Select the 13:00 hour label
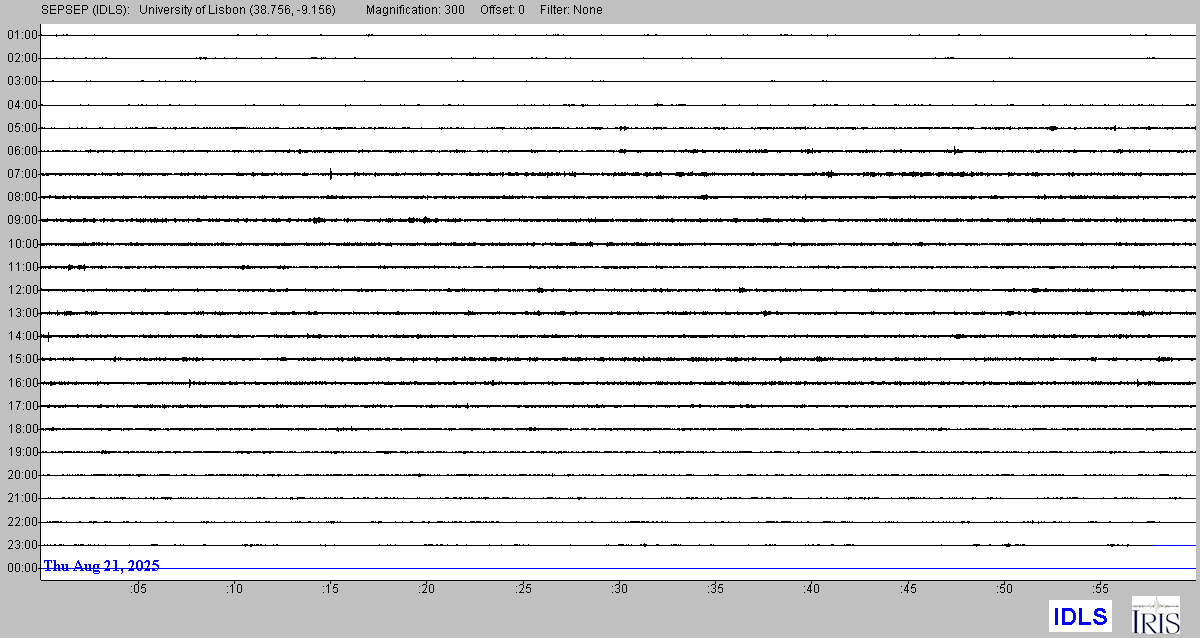The width and height of the screenshot is (1200, 638). click(x=22, y=313)
